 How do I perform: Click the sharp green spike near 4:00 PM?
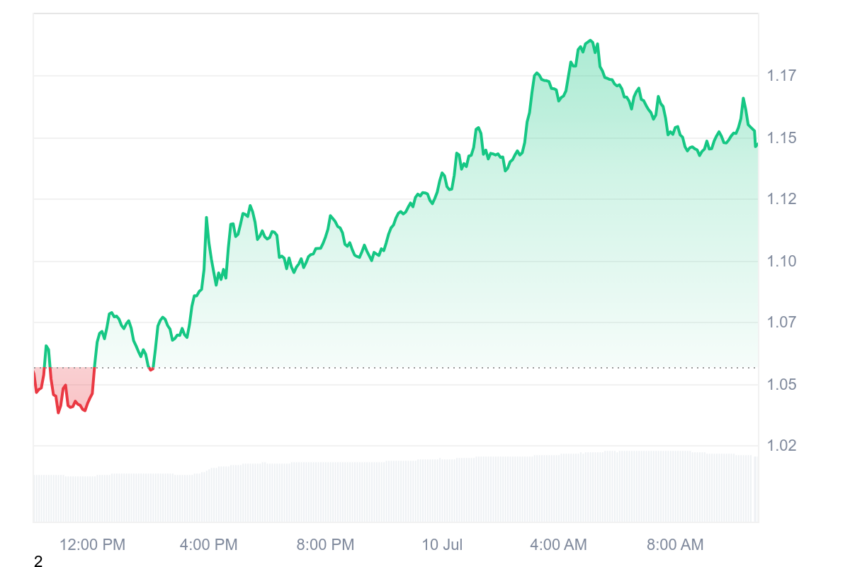click(207, 218)
